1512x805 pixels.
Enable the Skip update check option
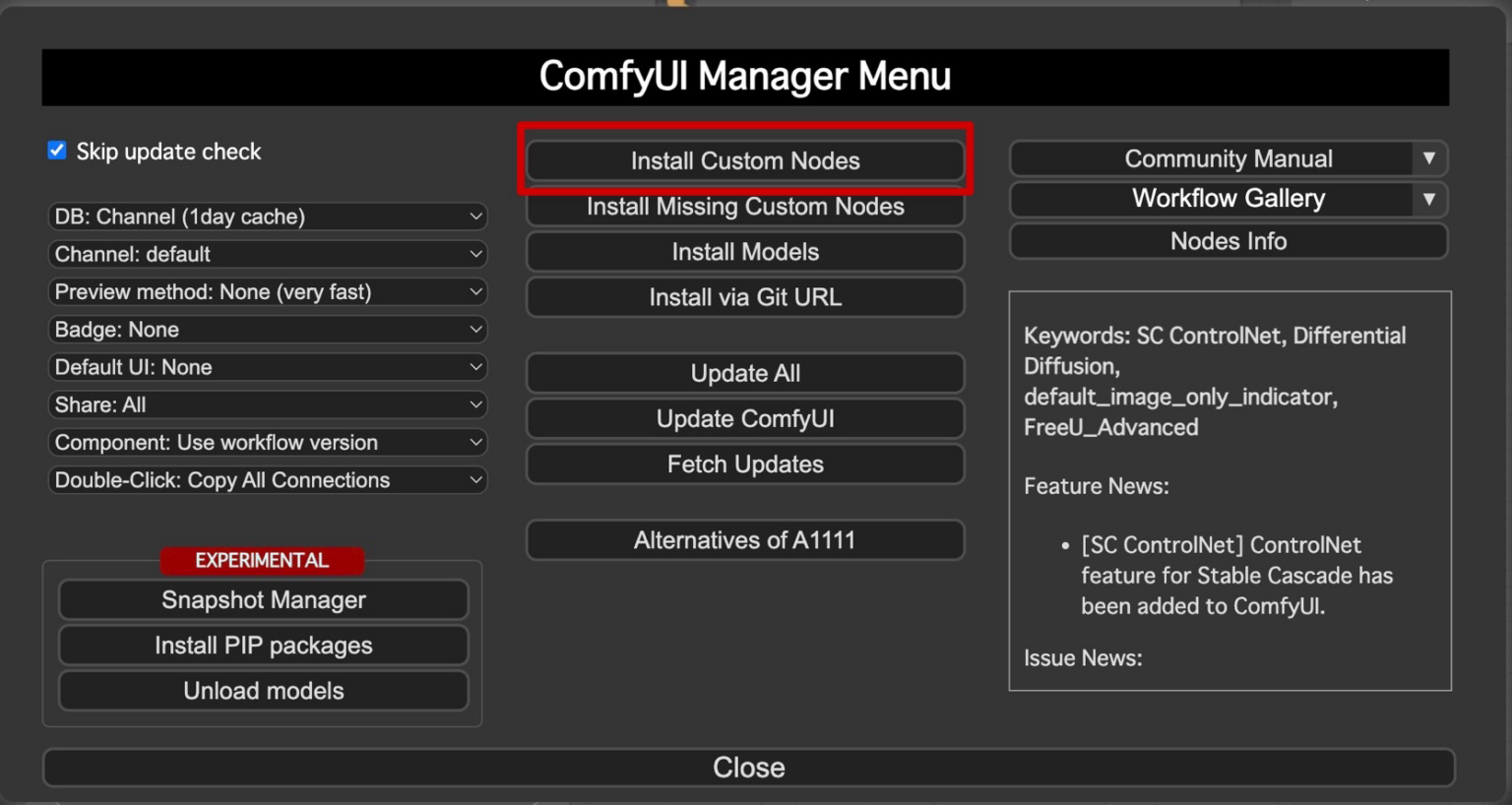(x=57, y=150)
